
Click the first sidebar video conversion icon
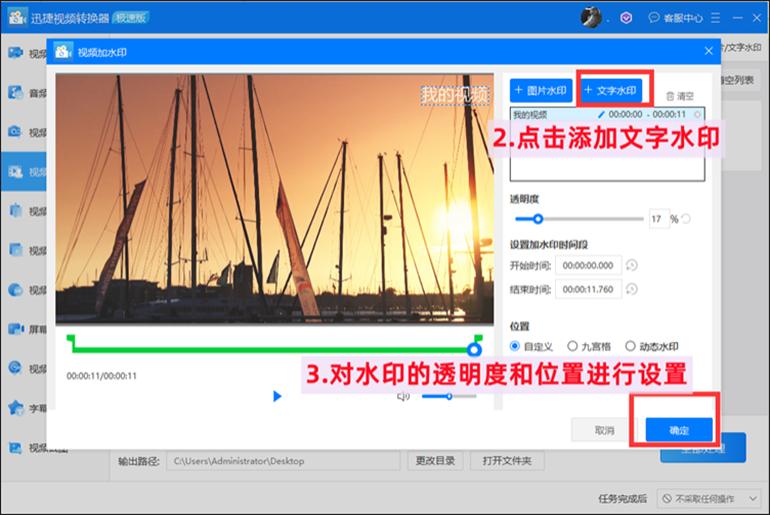tap(16, 53)
